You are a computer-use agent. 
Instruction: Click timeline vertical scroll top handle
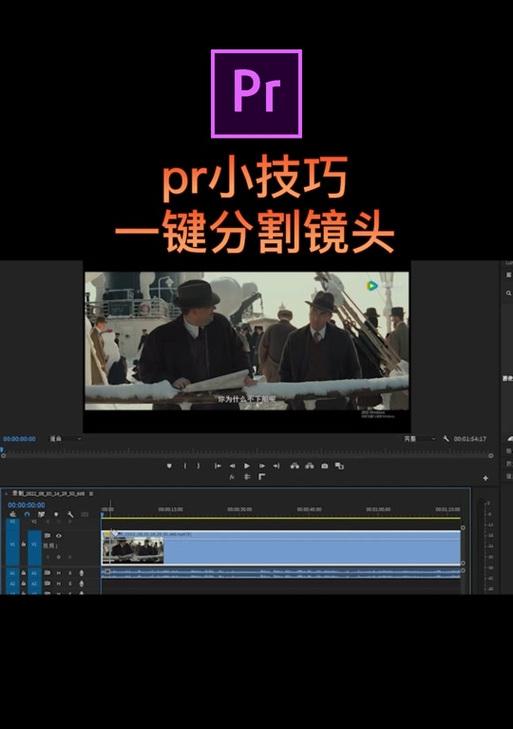pyautogui.click(x=463, y=528)
